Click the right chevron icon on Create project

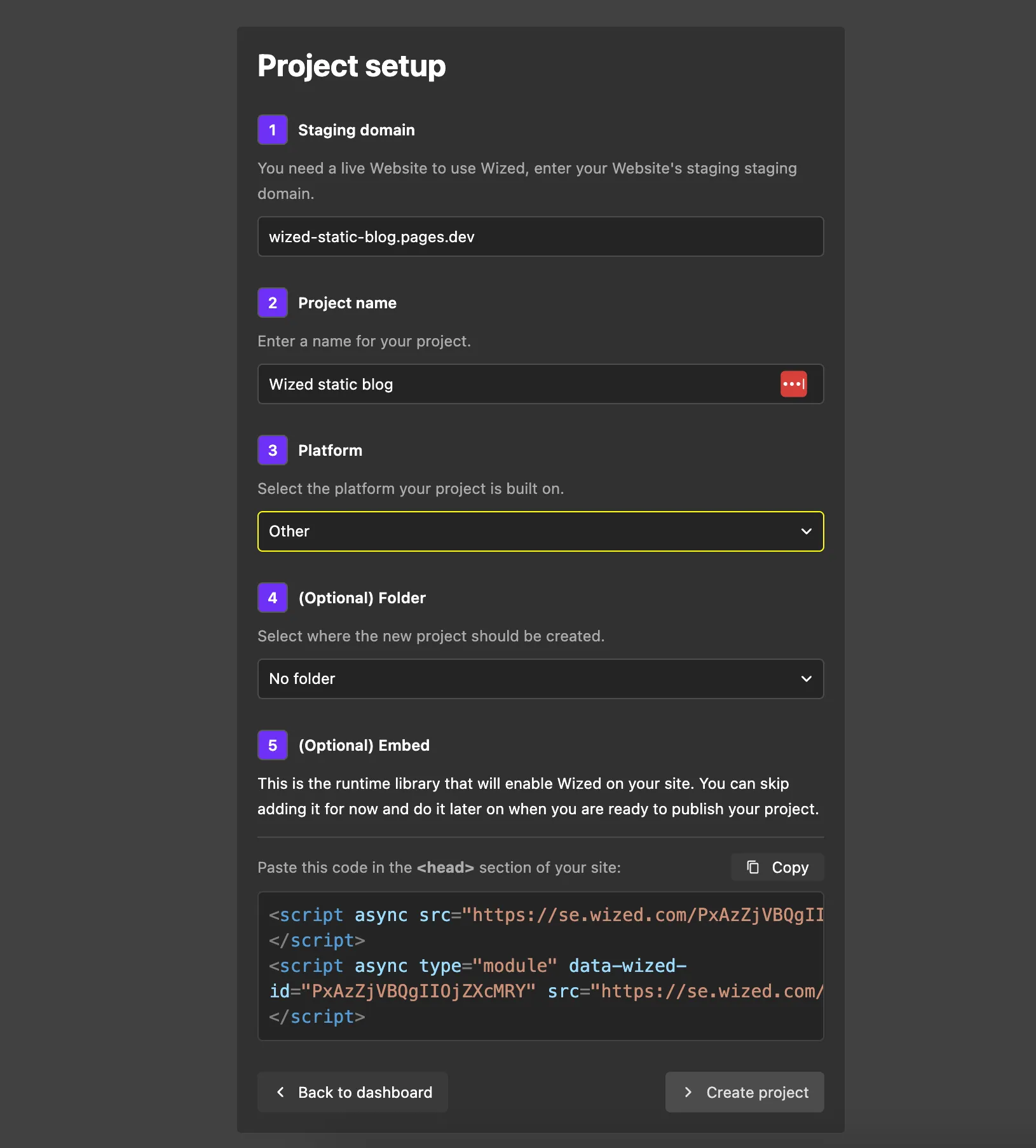pyautogui.click(x=688, y=1092)
